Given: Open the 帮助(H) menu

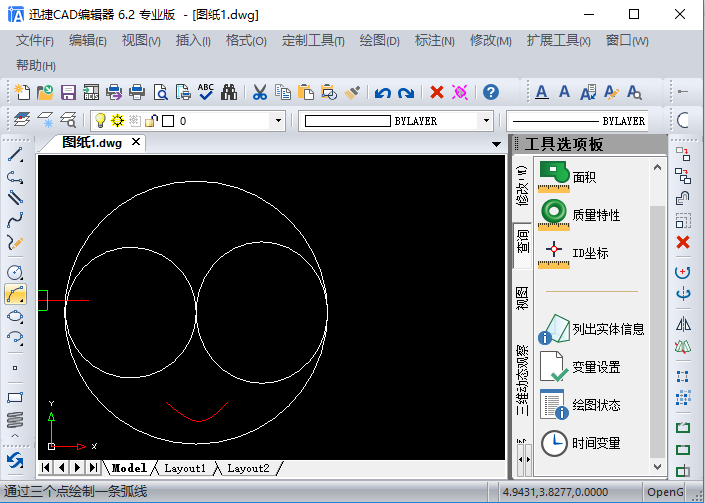Looking at the screenshot, I should coord(36,66).
